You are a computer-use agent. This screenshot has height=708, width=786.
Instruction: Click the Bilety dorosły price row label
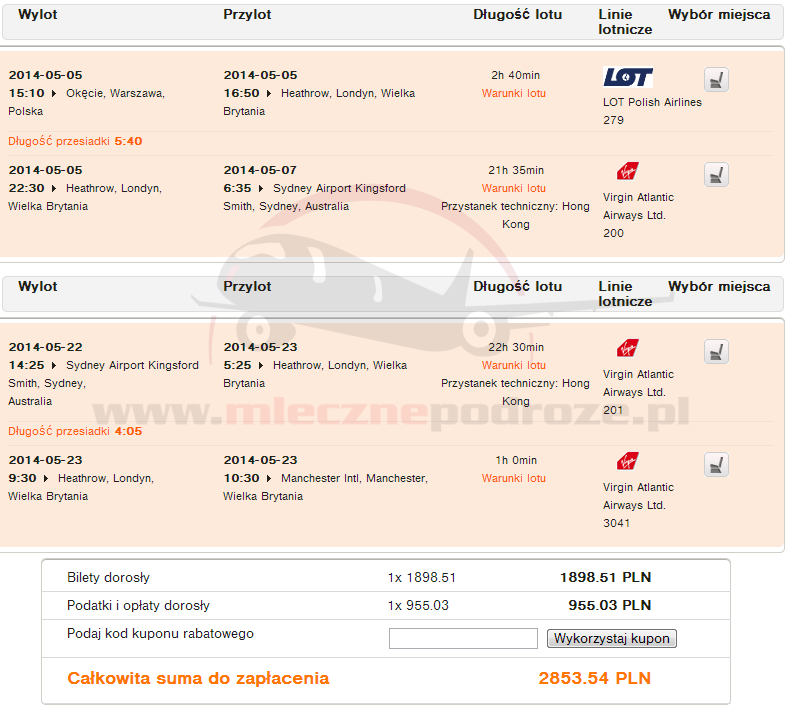click(x=108, y=577)
